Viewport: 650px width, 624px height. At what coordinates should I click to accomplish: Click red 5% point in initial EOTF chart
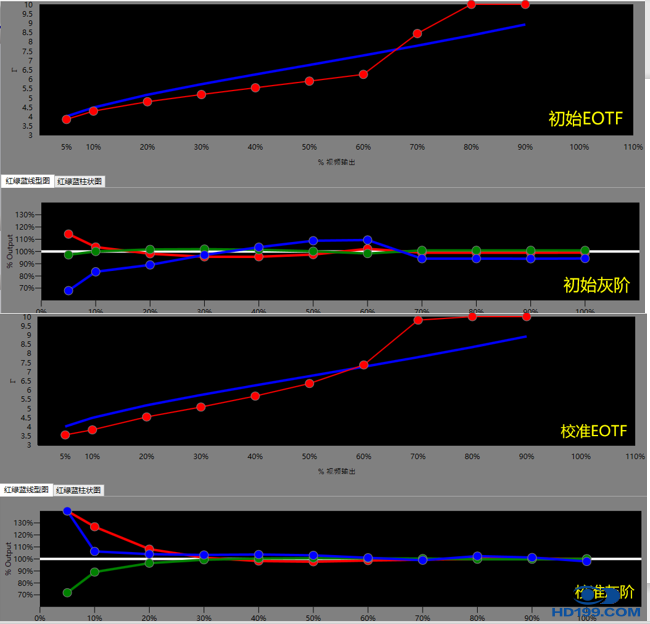tap(67, 119)
